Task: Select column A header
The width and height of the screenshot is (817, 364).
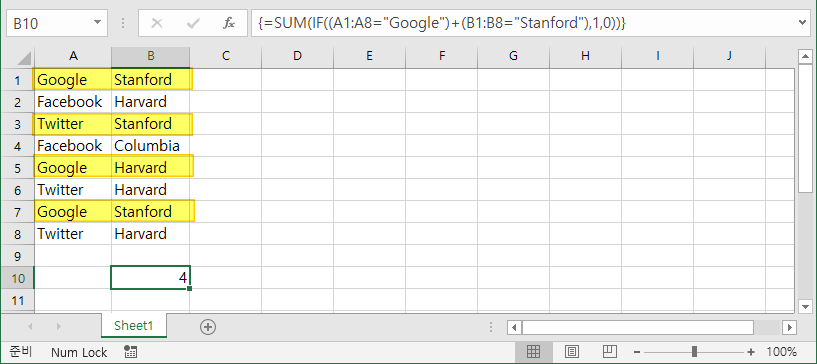Action: [73, 56]
